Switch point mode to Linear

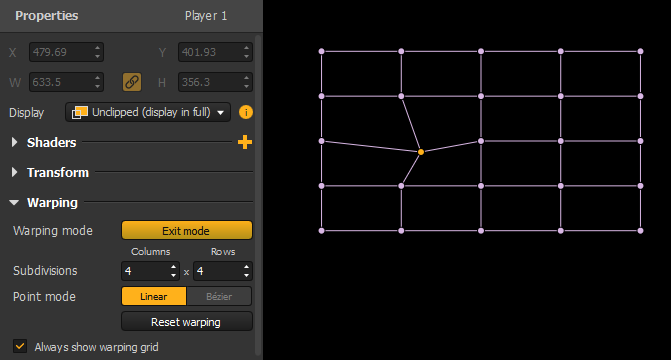(154, 296)
